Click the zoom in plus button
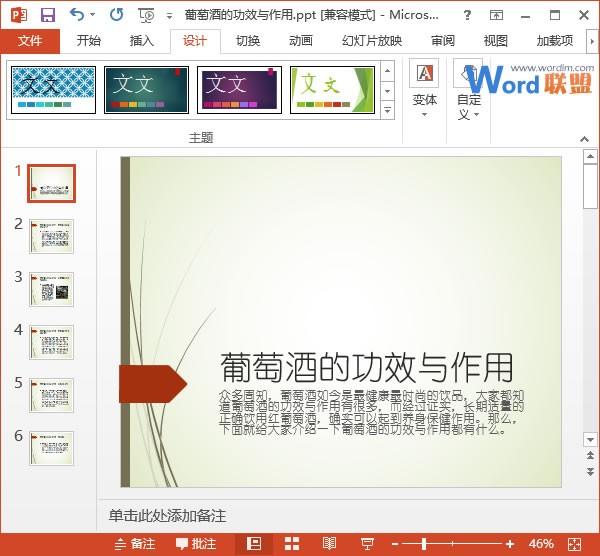The height and width of the screenshot is (556, 600). (x=510, y=544)
